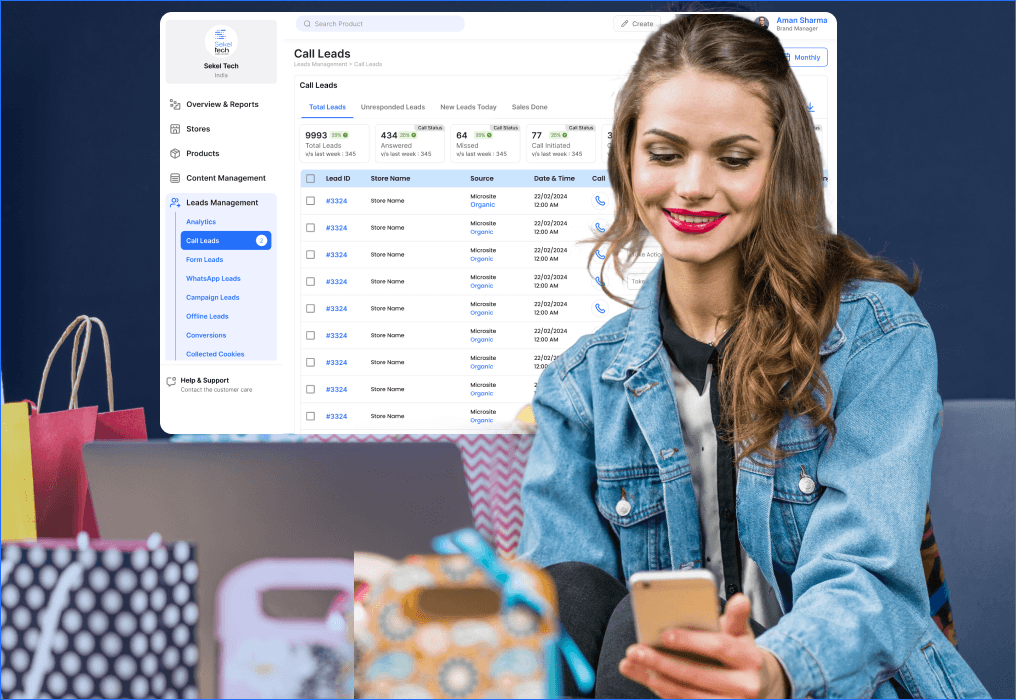
Task: Click the Content Management icon in sidebar
Action: point(175,178)
